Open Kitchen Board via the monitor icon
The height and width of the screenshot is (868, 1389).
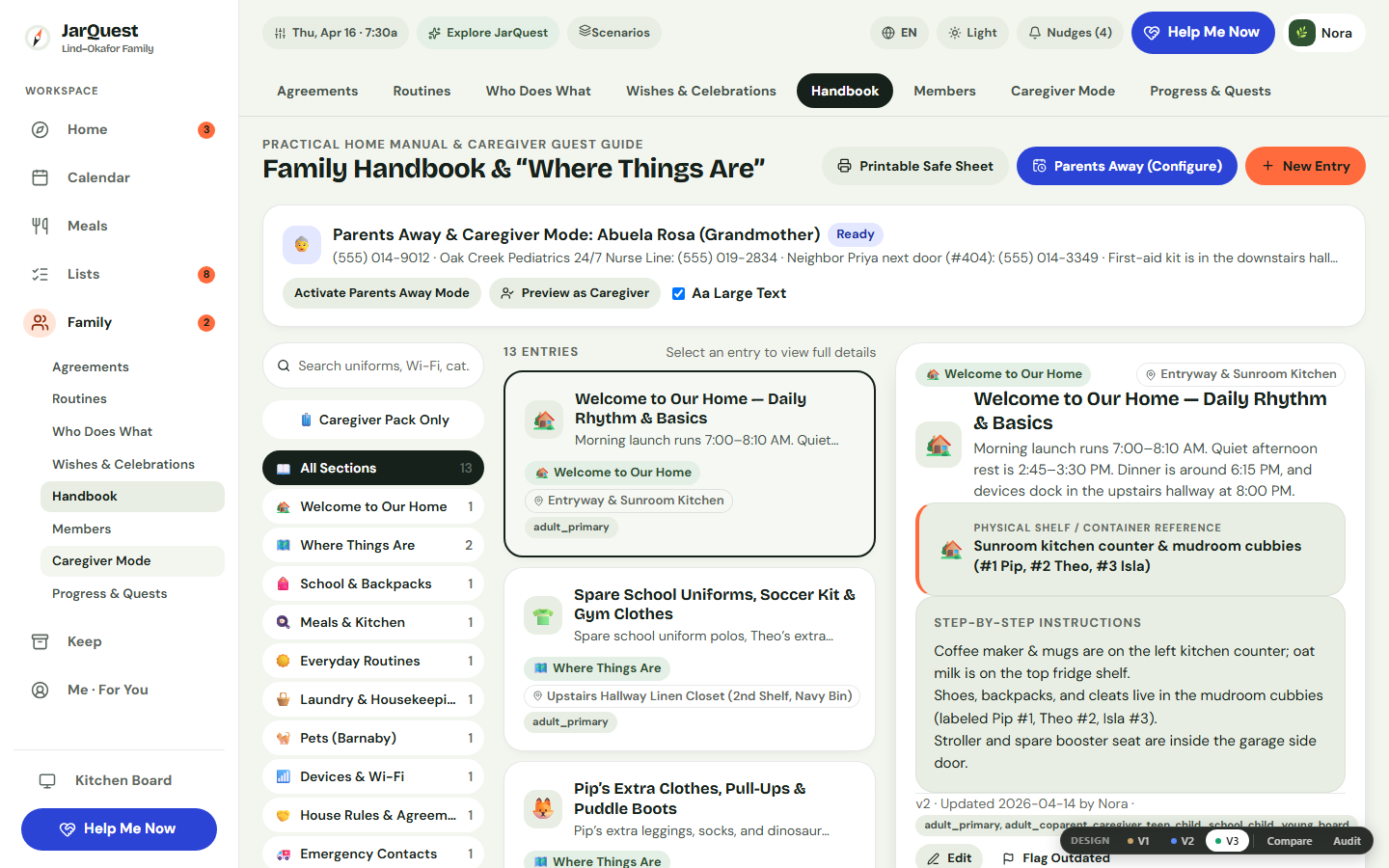point(47,780)
